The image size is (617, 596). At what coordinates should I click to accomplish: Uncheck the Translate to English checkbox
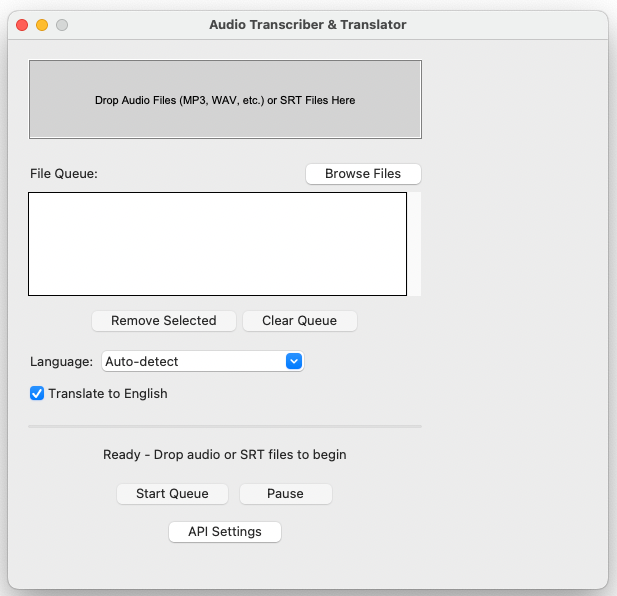37,394
